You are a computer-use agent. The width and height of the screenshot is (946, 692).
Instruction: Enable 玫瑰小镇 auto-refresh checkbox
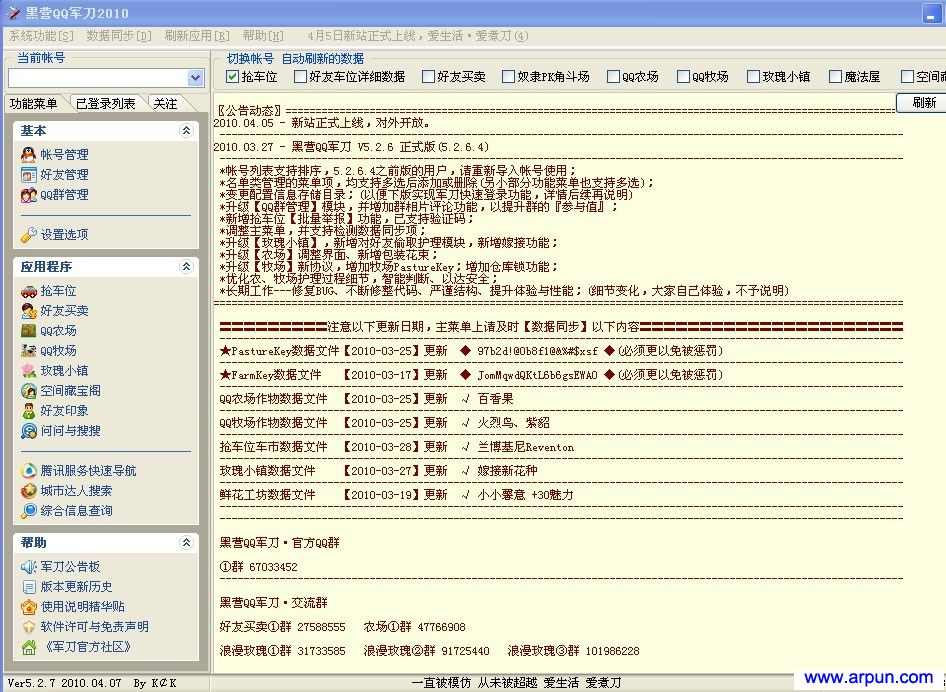click(x=754, y=77)
